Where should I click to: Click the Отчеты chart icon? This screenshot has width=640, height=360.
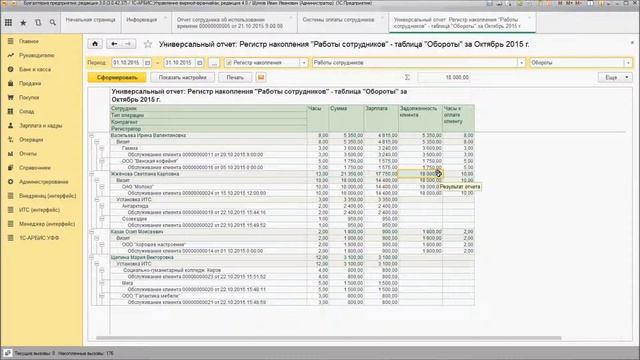point(11,153)
